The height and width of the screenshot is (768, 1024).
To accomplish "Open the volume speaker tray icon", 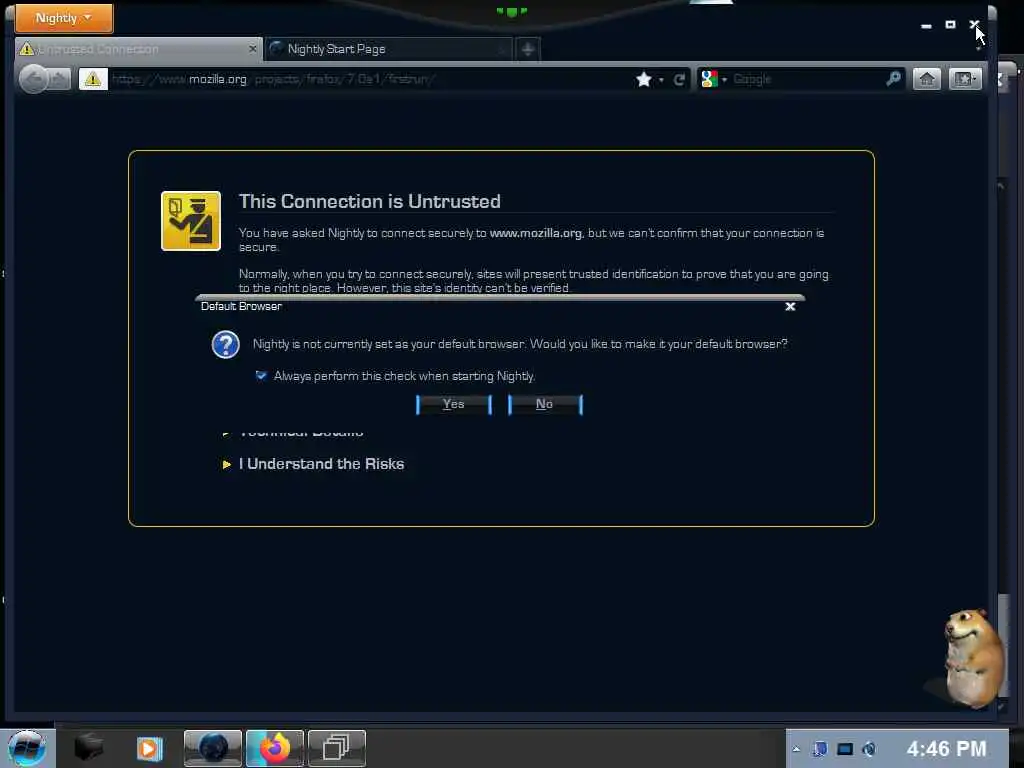I will point(869,749).
